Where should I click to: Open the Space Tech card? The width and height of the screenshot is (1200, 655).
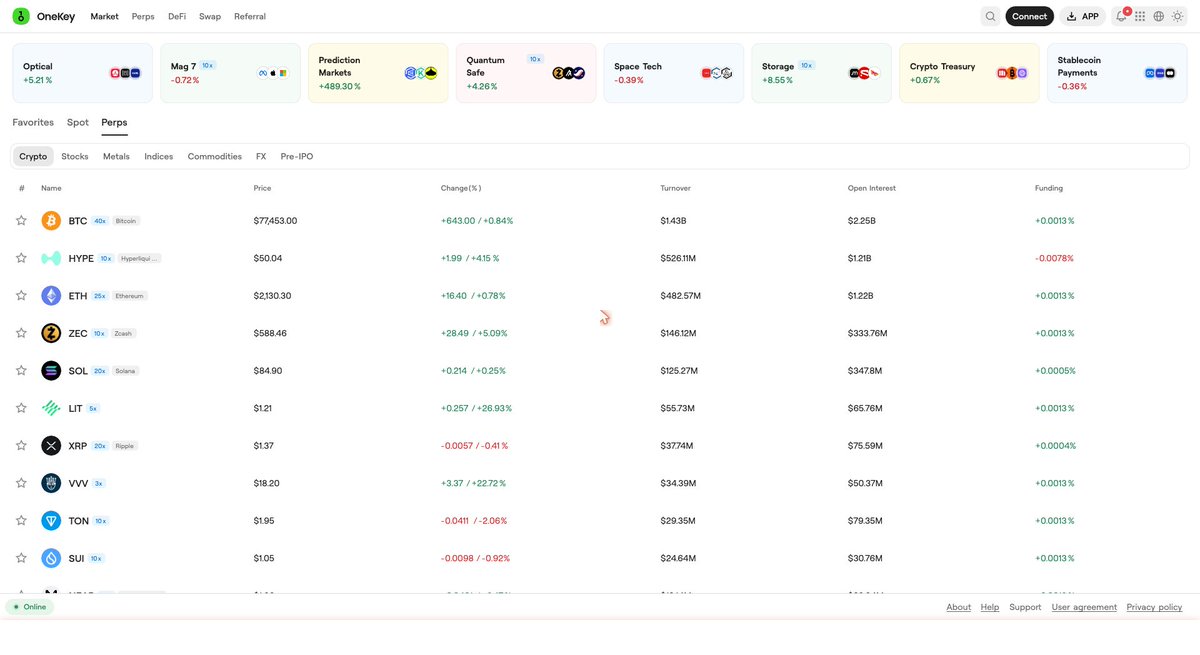tap(674, 73)
